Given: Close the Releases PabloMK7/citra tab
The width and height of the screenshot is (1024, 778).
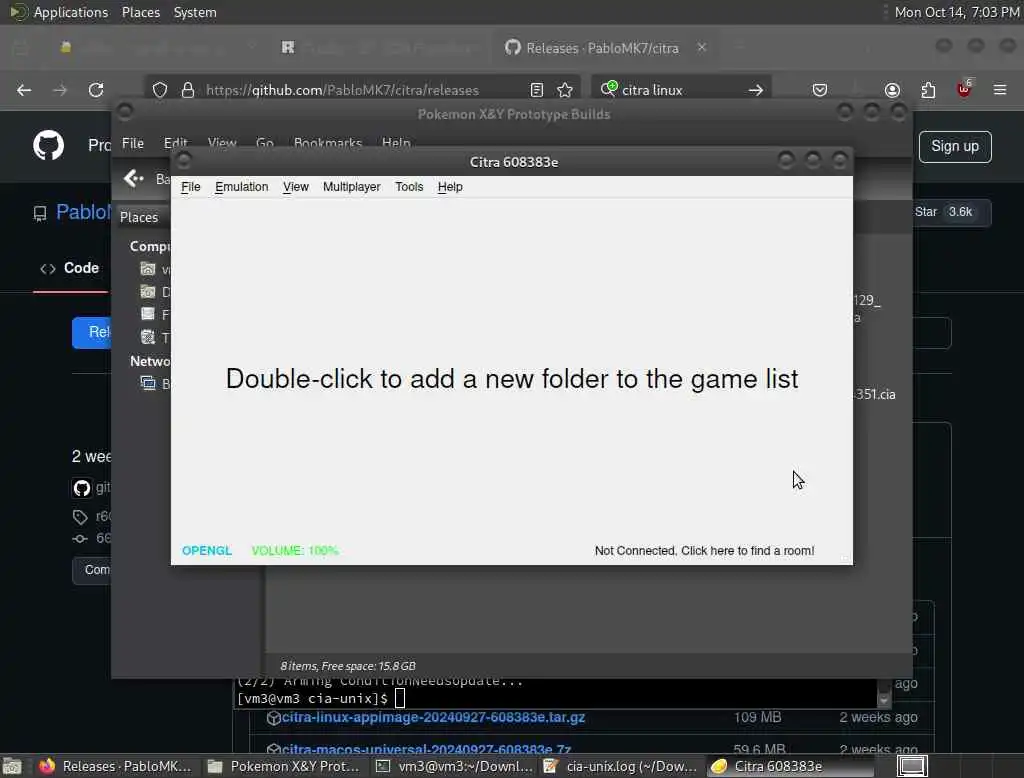Looking at the screenshot, I should (x=701, y=48).
